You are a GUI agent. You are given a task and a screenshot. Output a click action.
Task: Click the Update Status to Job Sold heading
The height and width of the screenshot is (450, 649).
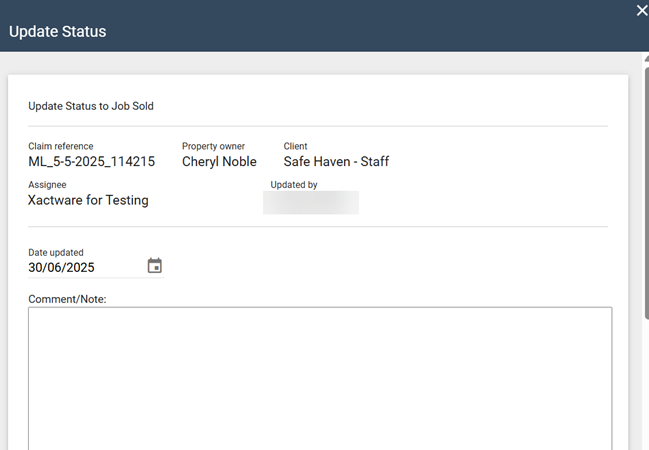pyautogui.click(x=91, y=105)
